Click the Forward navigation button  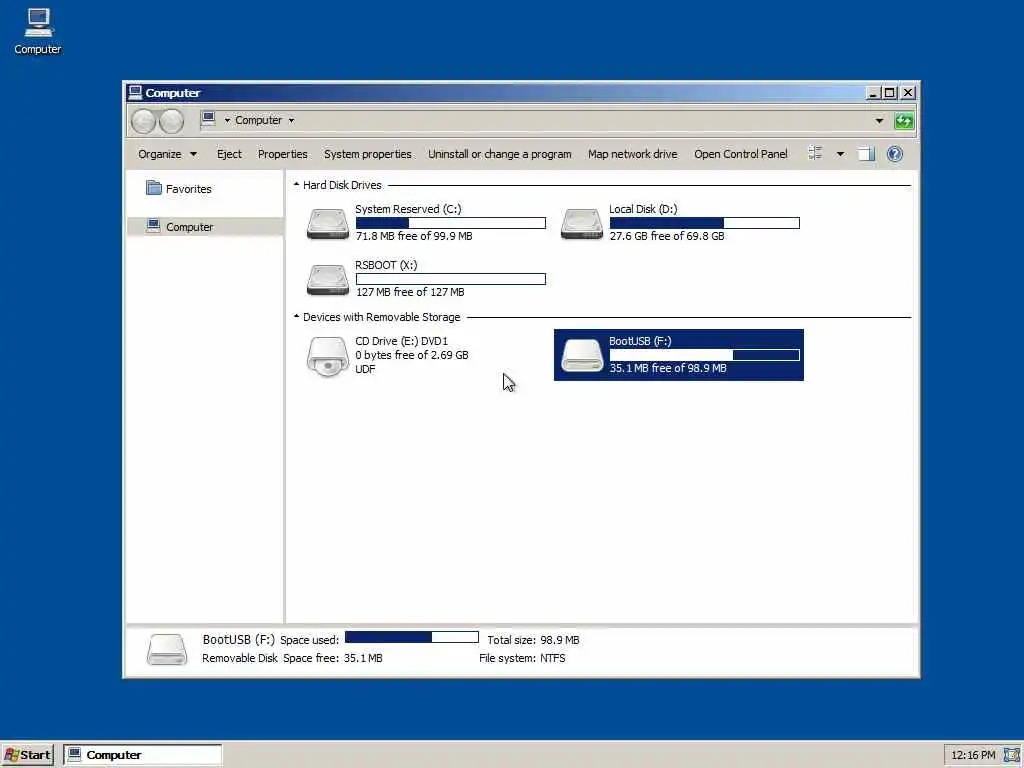[172, 121]
